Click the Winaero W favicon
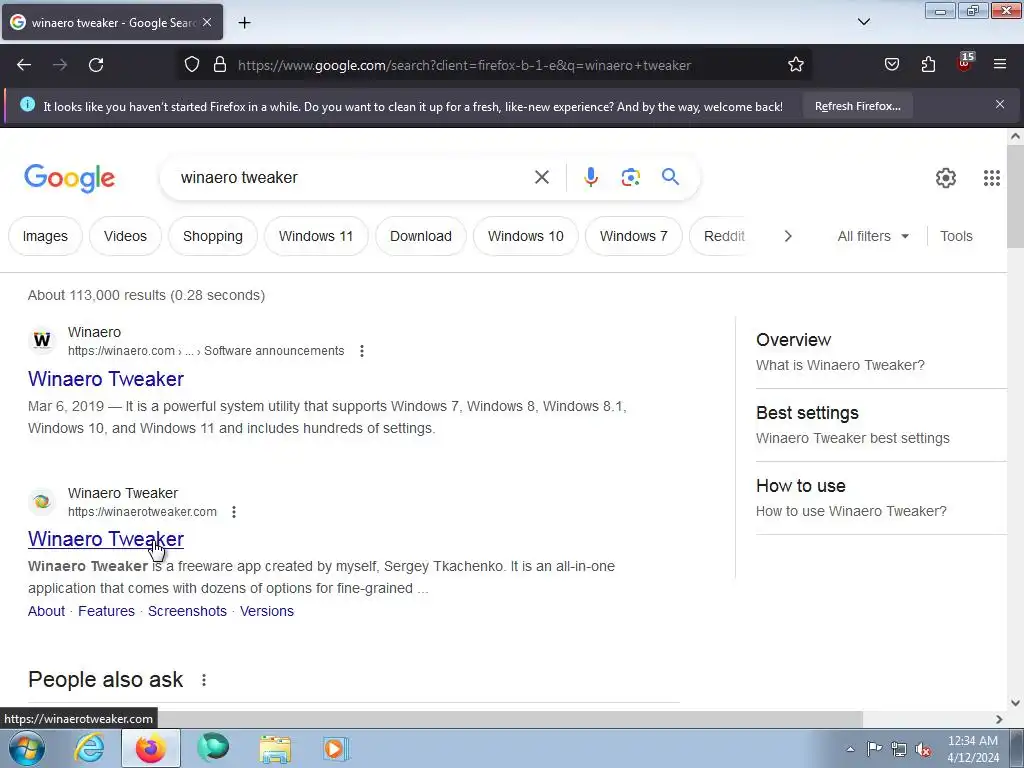1024x768 pixels. tap(42, 340)
